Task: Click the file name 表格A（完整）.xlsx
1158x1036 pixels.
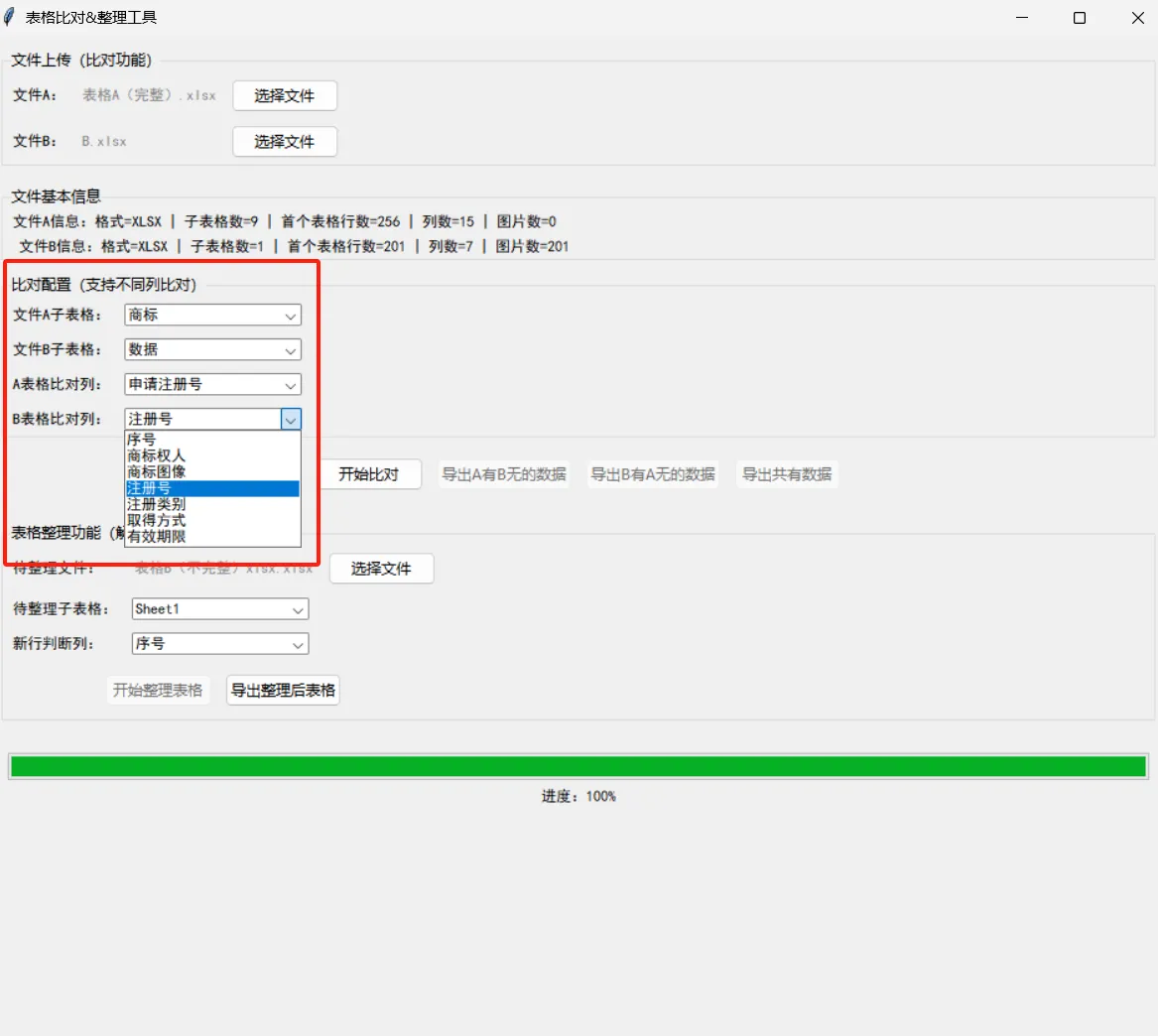Action: pos(149,95)
